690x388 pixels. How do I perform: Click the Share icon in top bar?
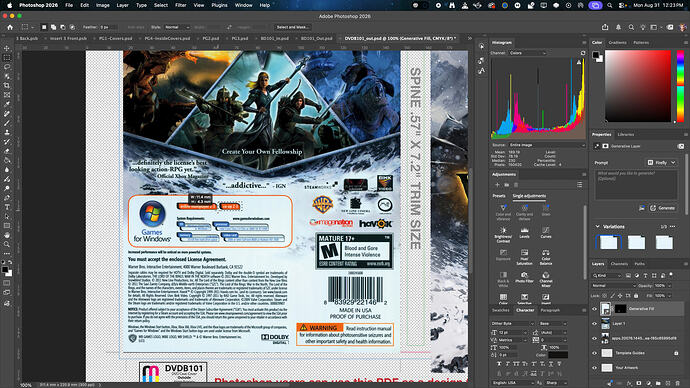[605, 27]
